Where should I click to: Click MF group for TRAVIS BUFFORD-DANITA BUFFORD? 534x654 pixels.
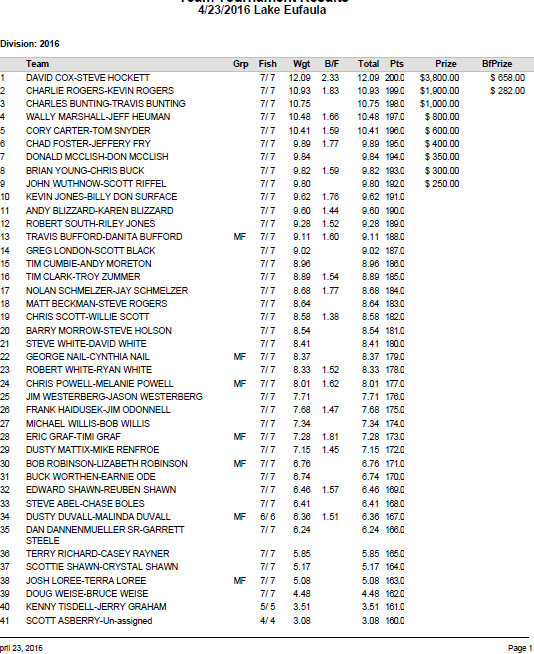pyautogui.click(x=239, y=237)
